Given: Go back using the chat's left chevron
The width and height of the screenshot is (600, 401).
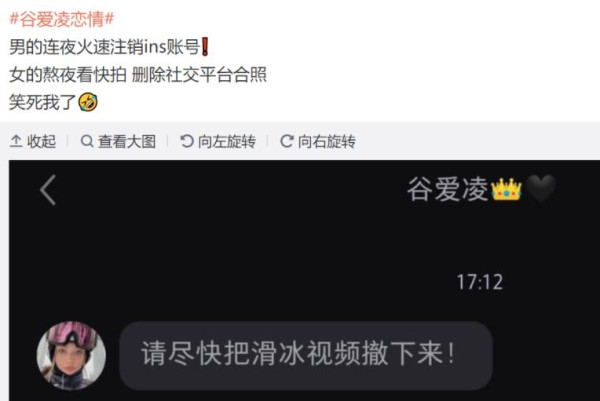Looking at the screenshot, I should click(x=48, y=190).
